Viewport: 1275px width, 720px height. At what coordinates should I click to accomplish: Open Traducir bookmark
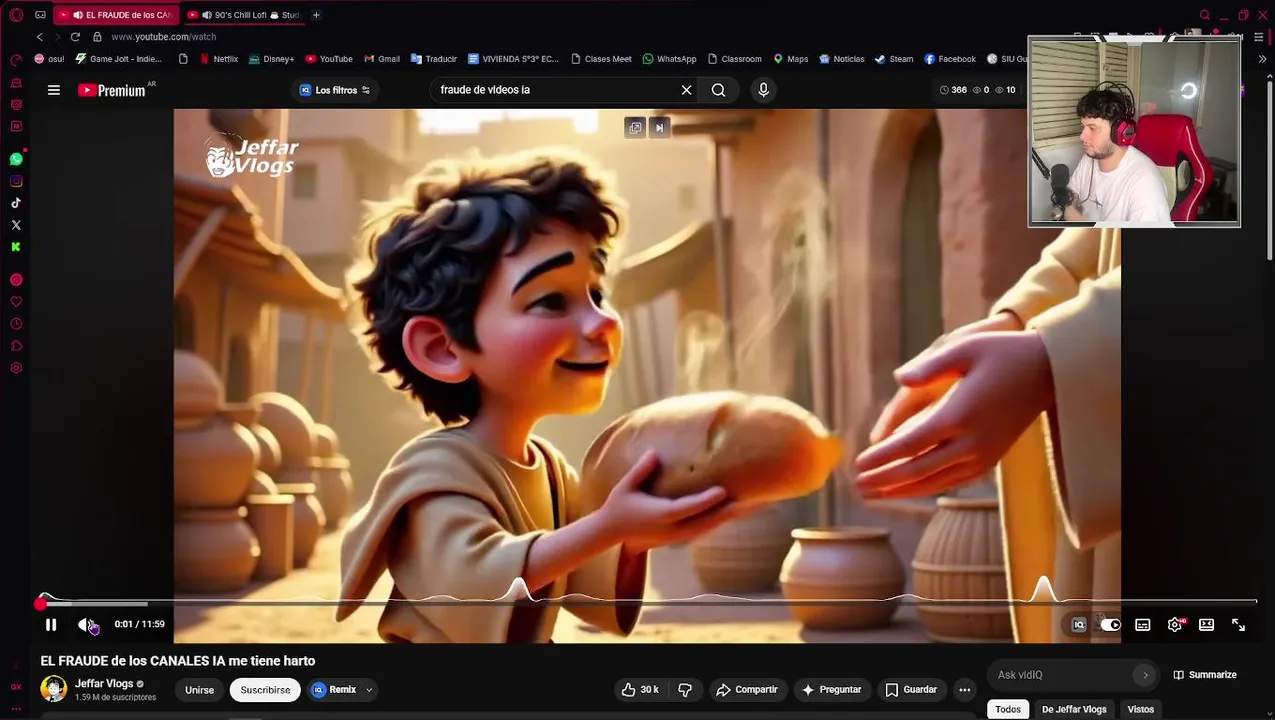coord(433,59)
